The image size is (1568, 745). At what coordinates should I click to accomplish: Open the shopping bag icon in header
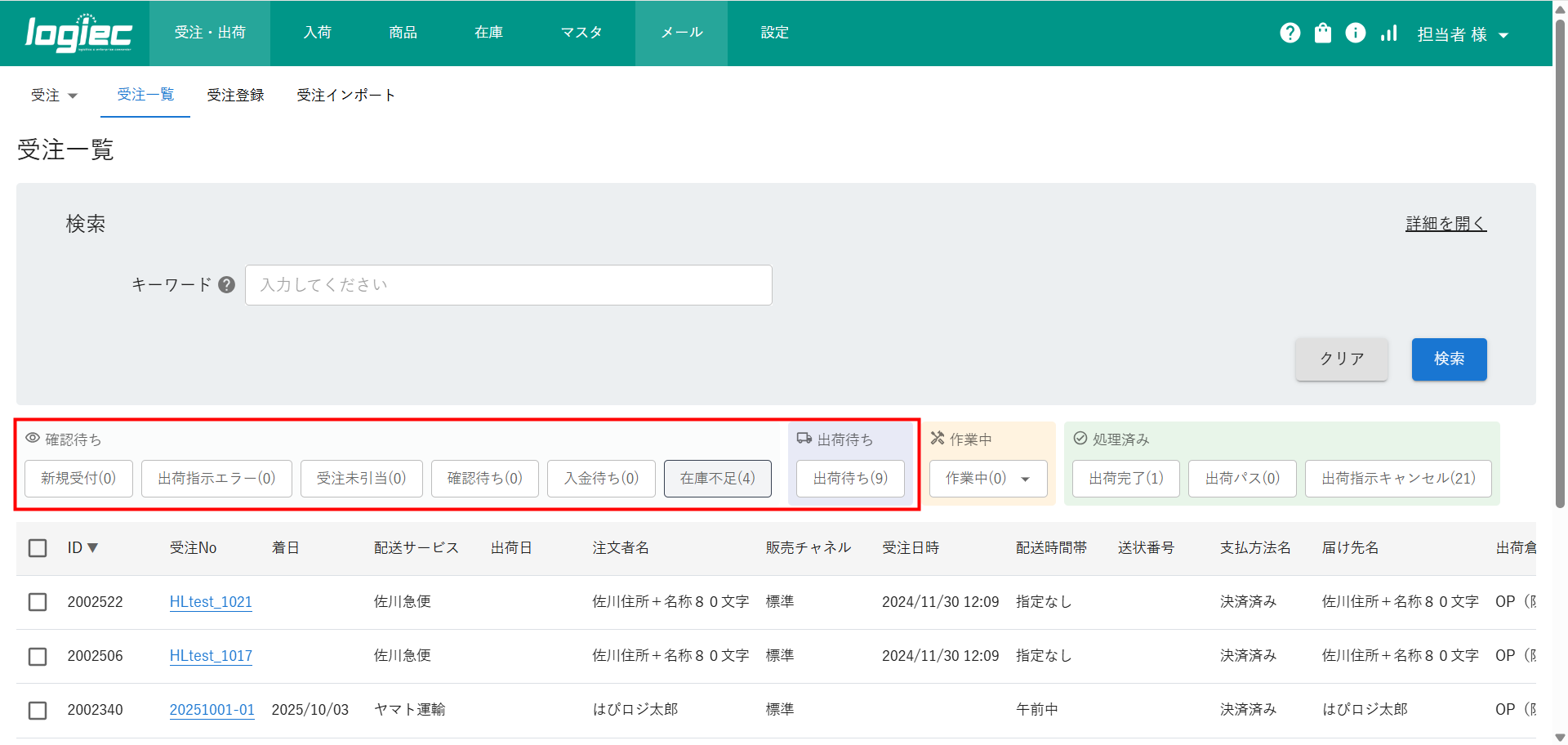1322,33
